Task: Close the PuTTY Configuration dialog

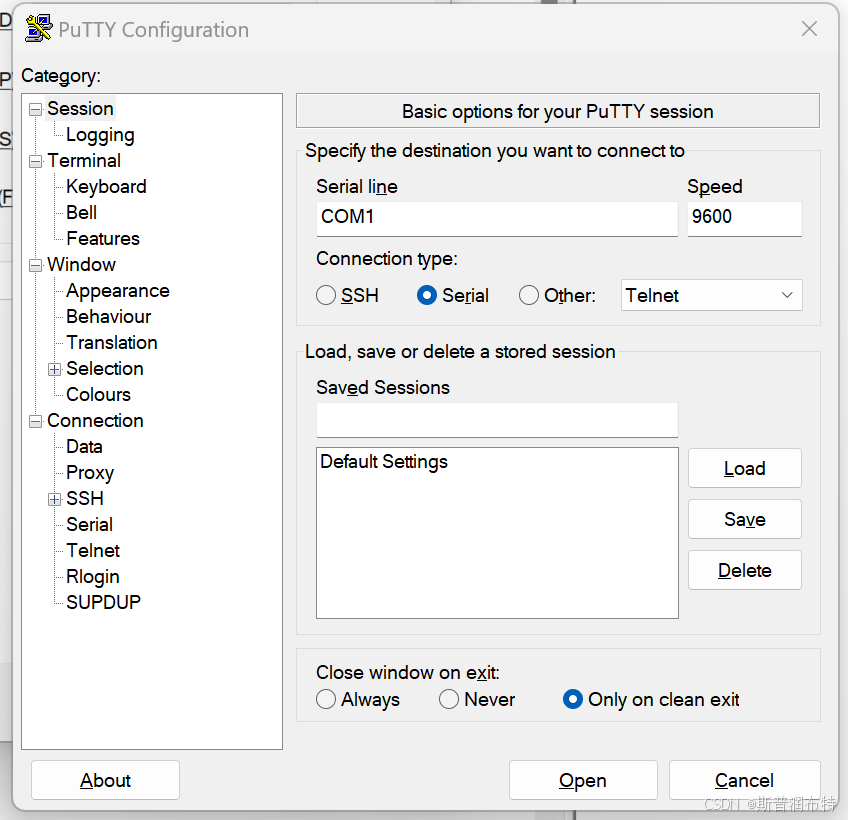Action: [x=809, y=29]
